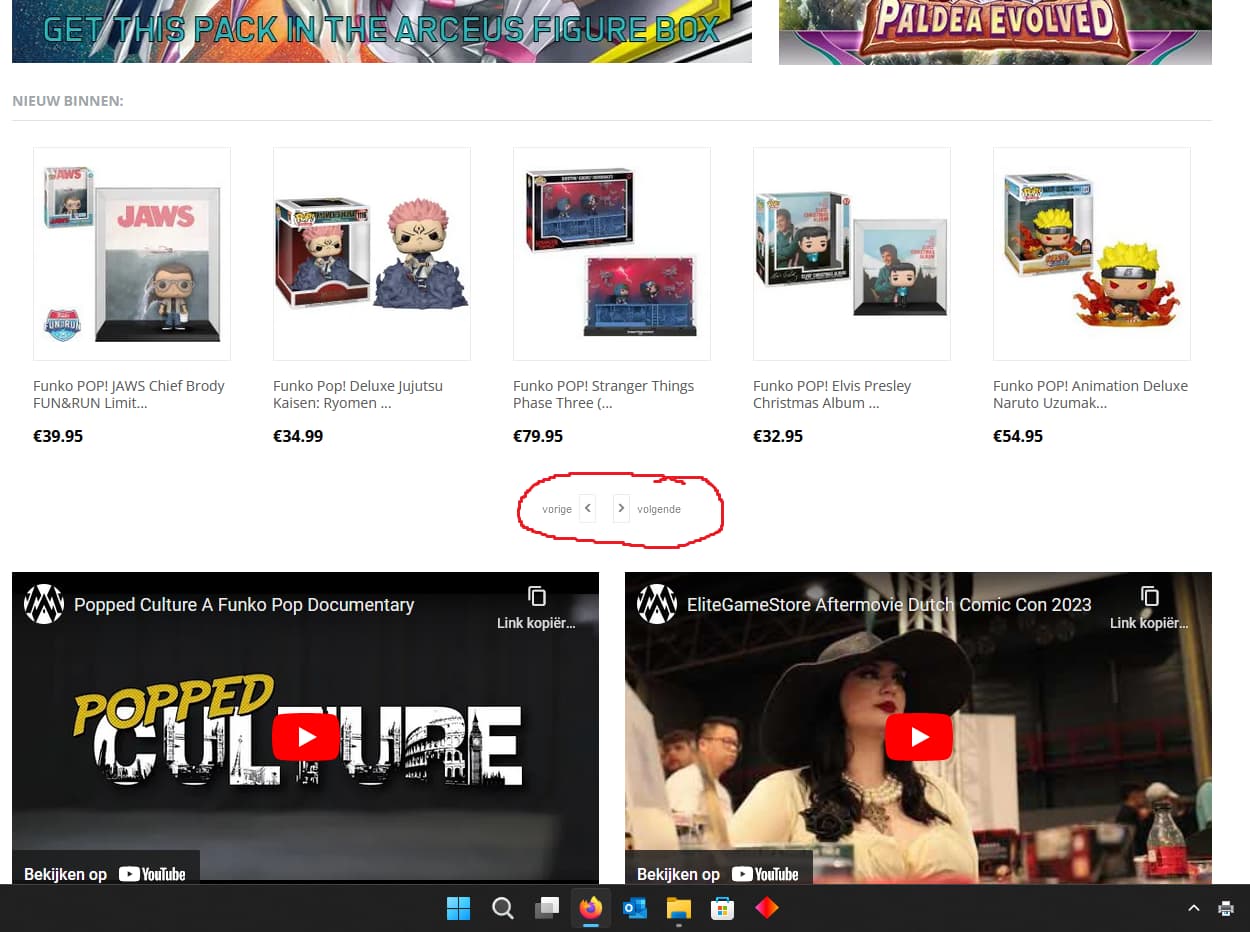Screen dimensions: 1250x932
Task: Copy link of the Popped Culture video
Action: tap(537, 608)
